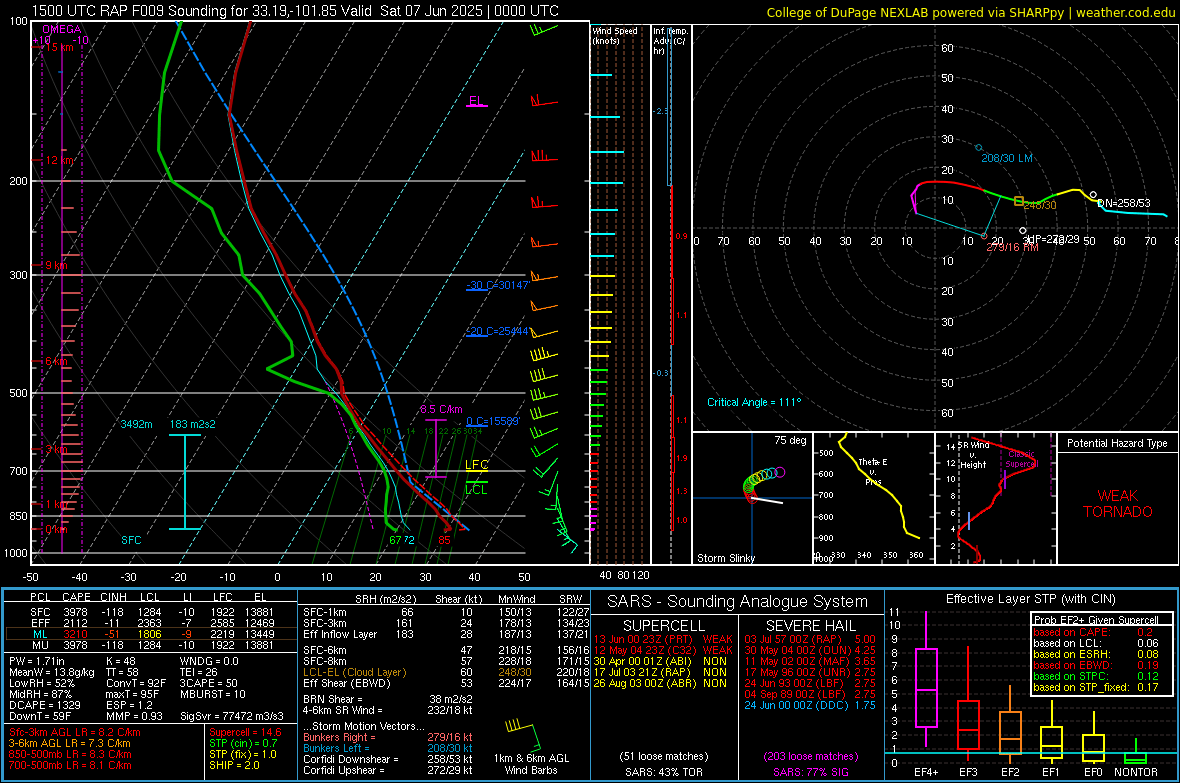The image size is (1180, 783).
Task: Click the -30 C=30147 height label
Action: click(497, 285)
